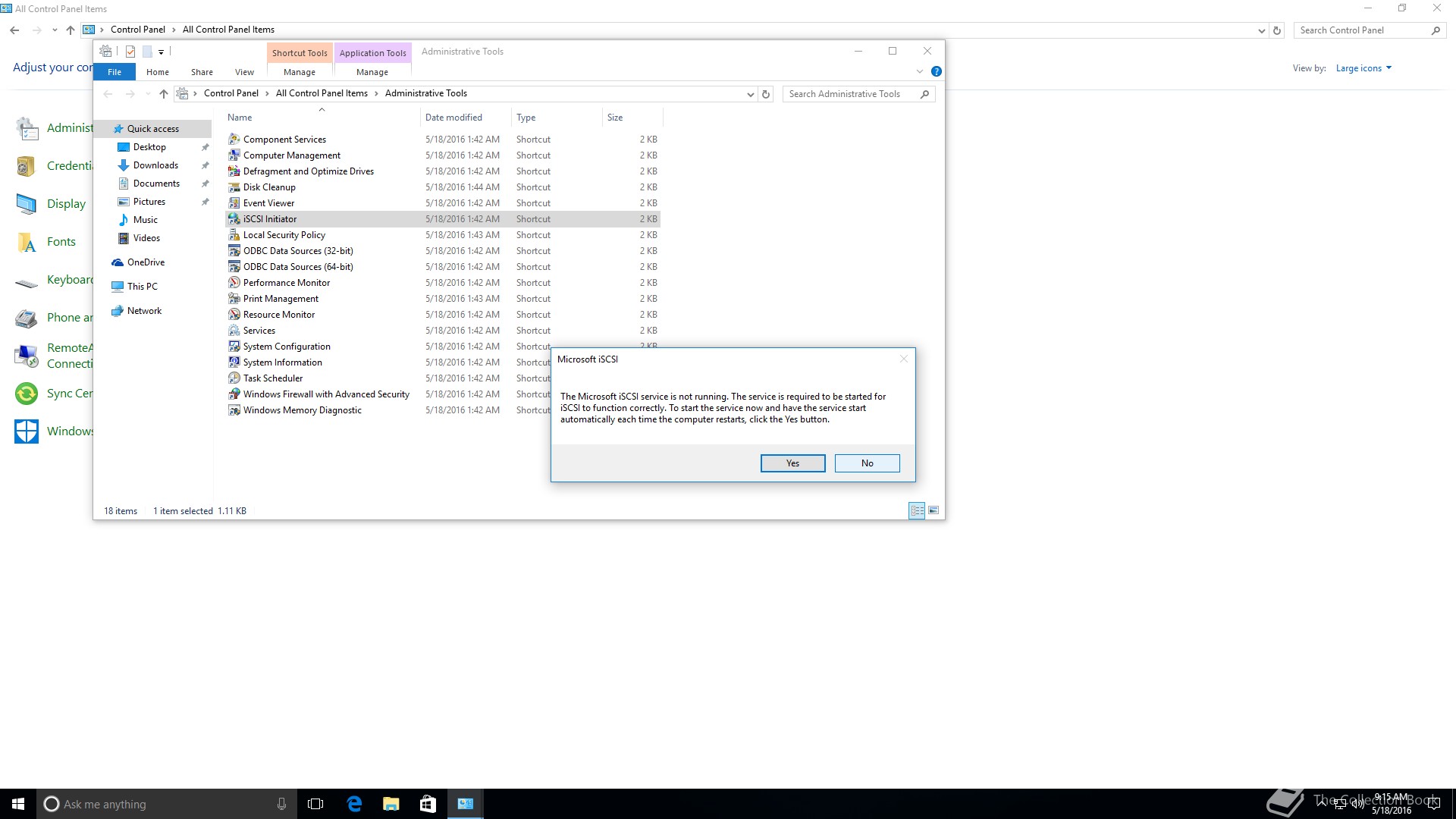Viewport: 1456px width, 819px height.
Task: Click the Properties quick access toolbar icon
Action: click(130, 52)
